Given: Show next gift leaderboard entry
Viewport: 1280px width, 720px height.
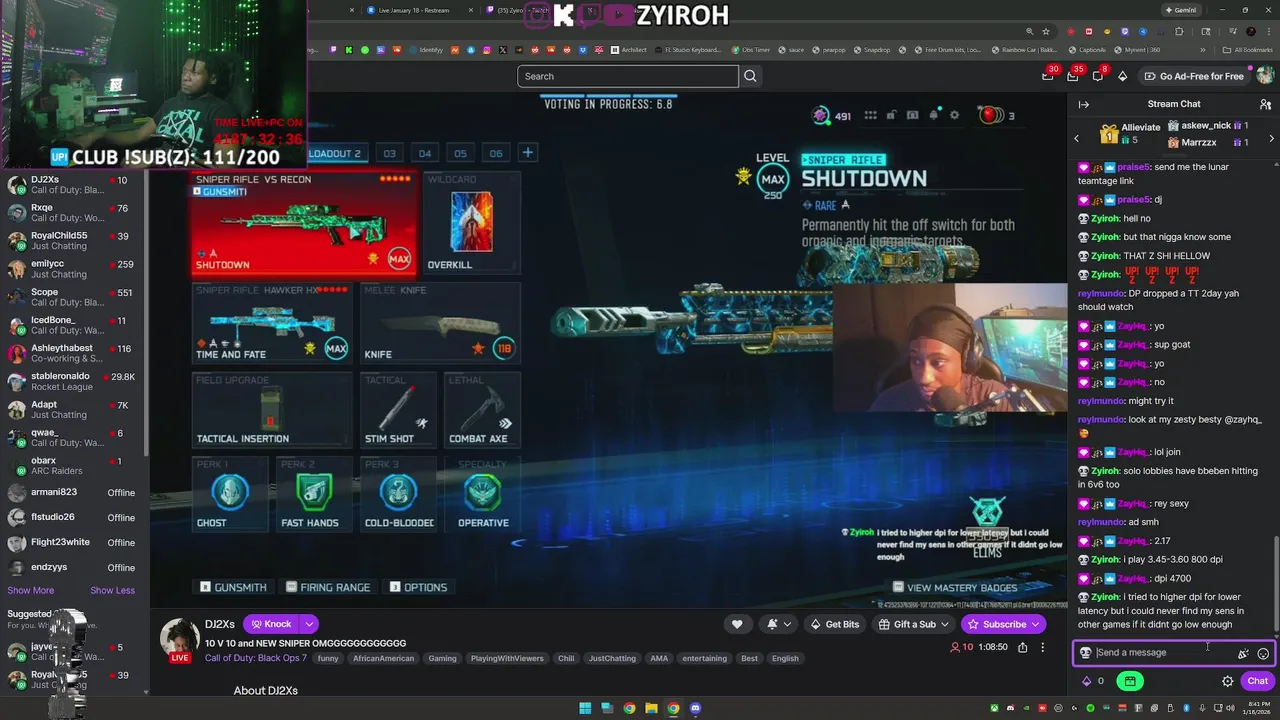Looking at the screenshot, I should tap(1271, 138).
